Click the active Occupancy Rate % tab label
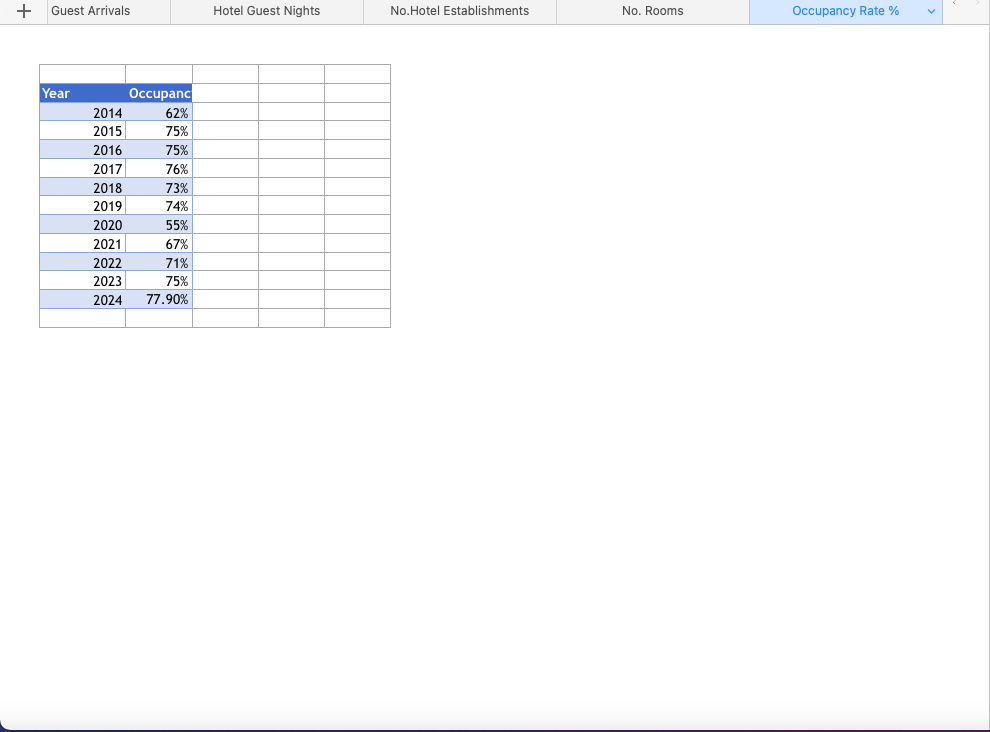The width and height of the screenshot is (990, 732). click(x=845, y=11)
